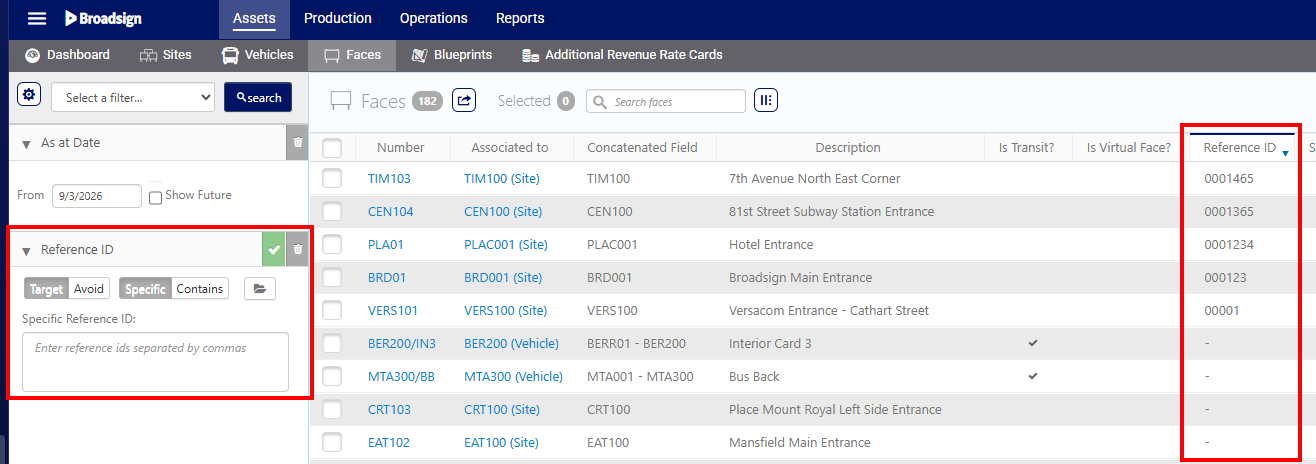Viewport: 1316px width, 464px height.
Task: Open folder icon in Reference ID filter
Action: 260,289
